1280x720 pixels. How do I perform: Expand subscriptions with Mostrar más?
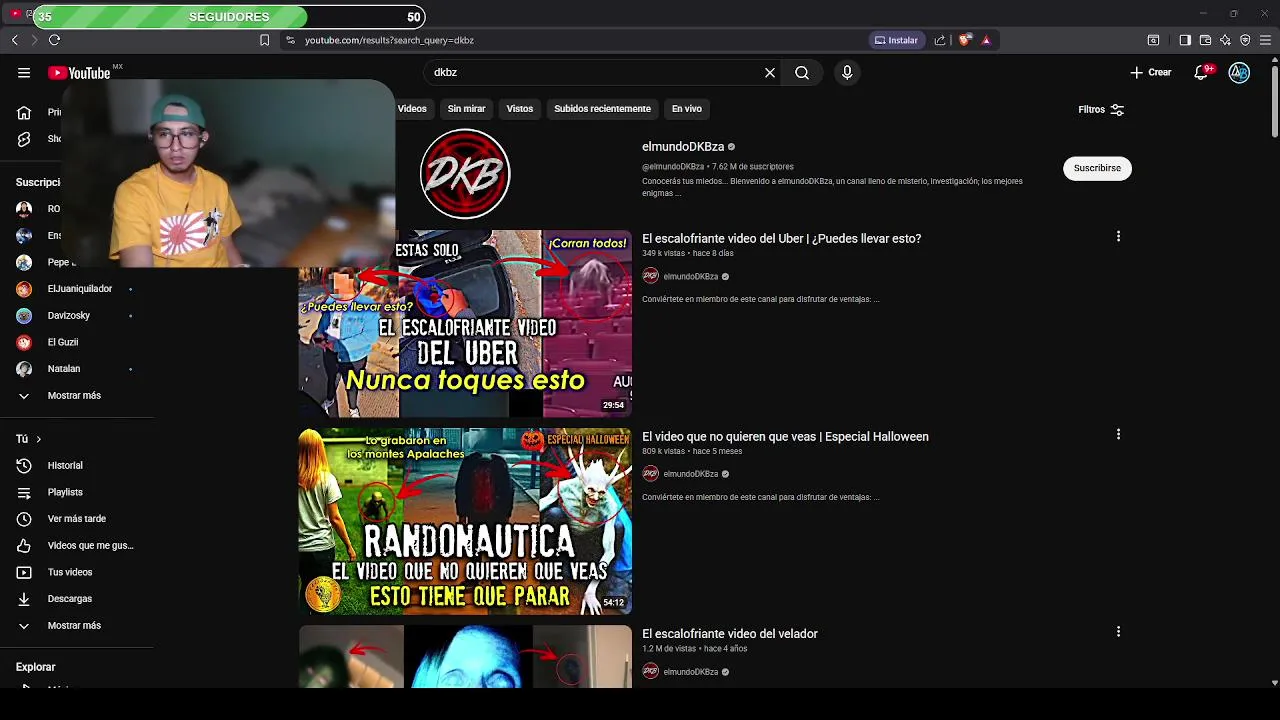click(x=76, y=396)
